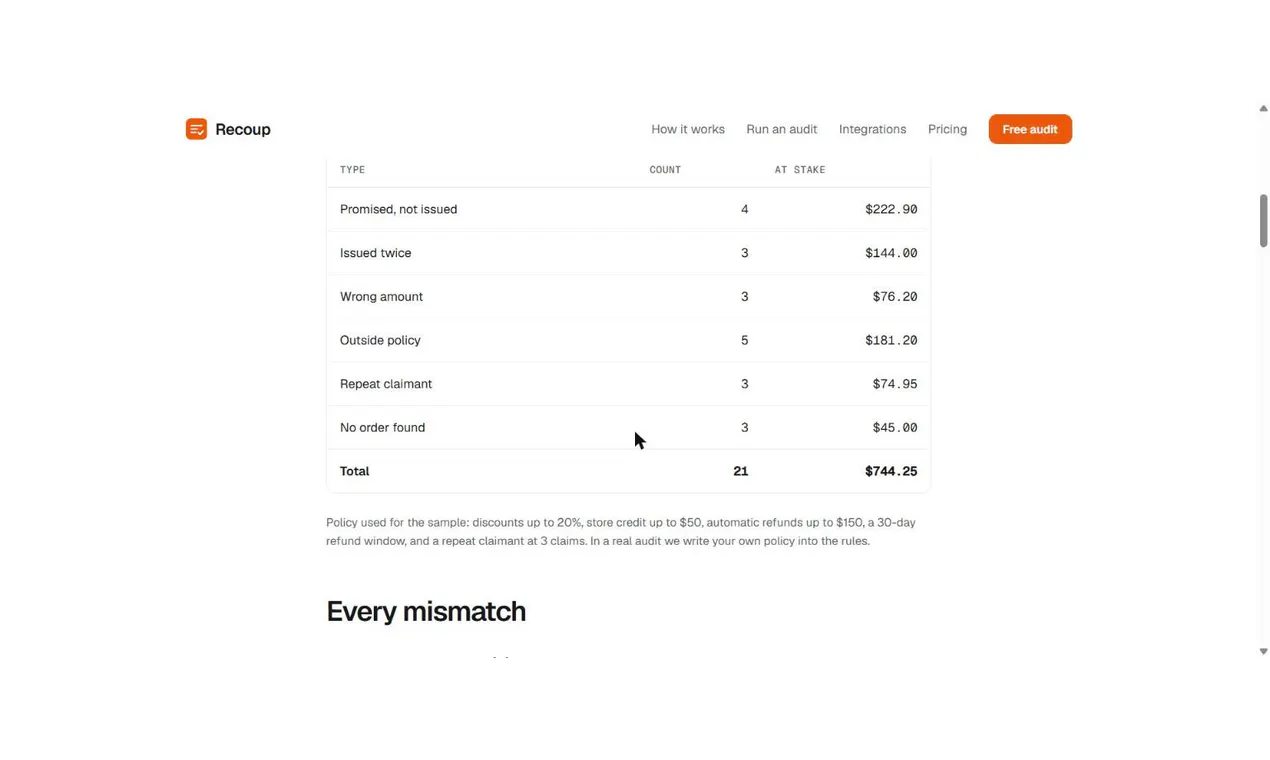Open the How it works page
The height and width of the screenshot is (760, 1270).
(688, 129)
